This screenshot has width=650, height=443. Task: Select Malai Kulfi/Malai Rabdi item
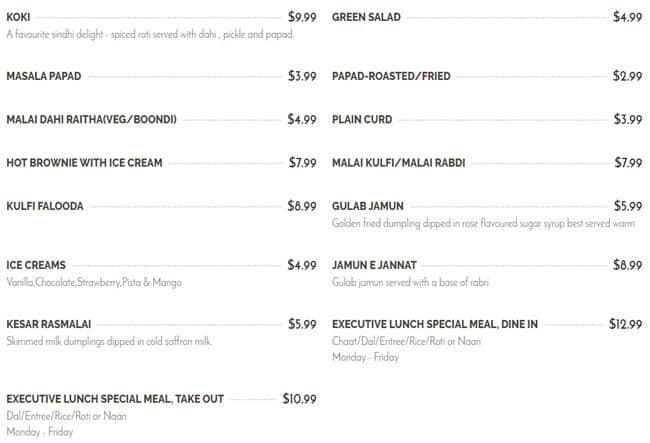pyautogui.click(x=398, y=163)
